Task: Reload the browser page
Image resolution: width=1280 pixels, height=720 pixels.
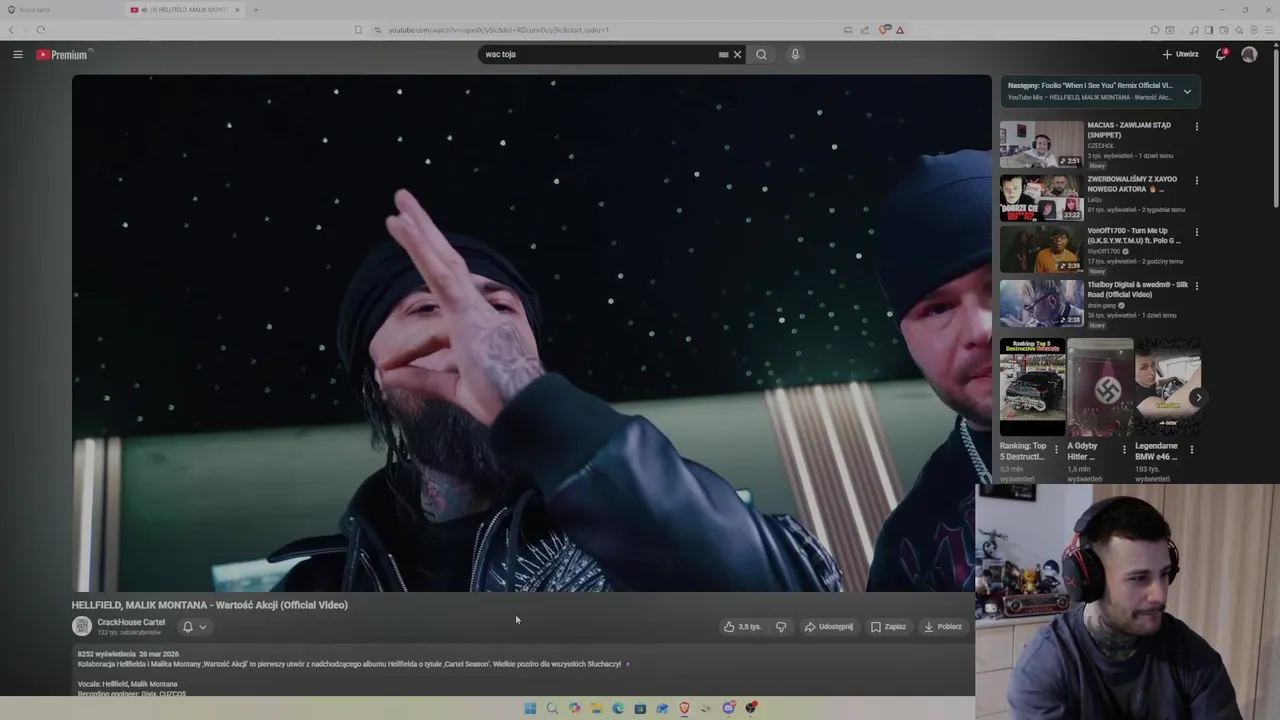Action: (x=40, y=30)
